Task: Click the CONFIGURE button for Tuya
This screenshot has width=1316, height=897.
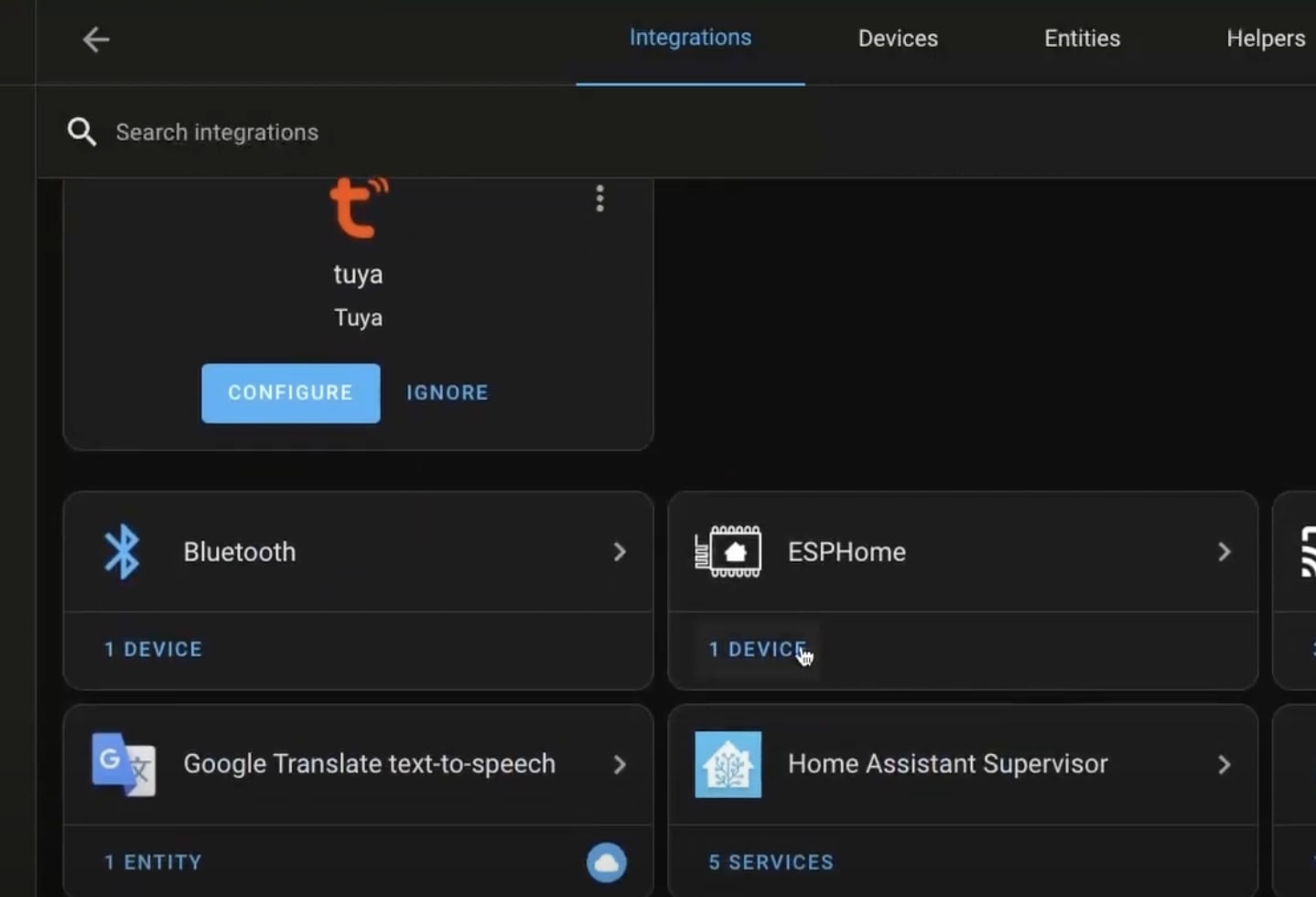Action: click(290, 393)
